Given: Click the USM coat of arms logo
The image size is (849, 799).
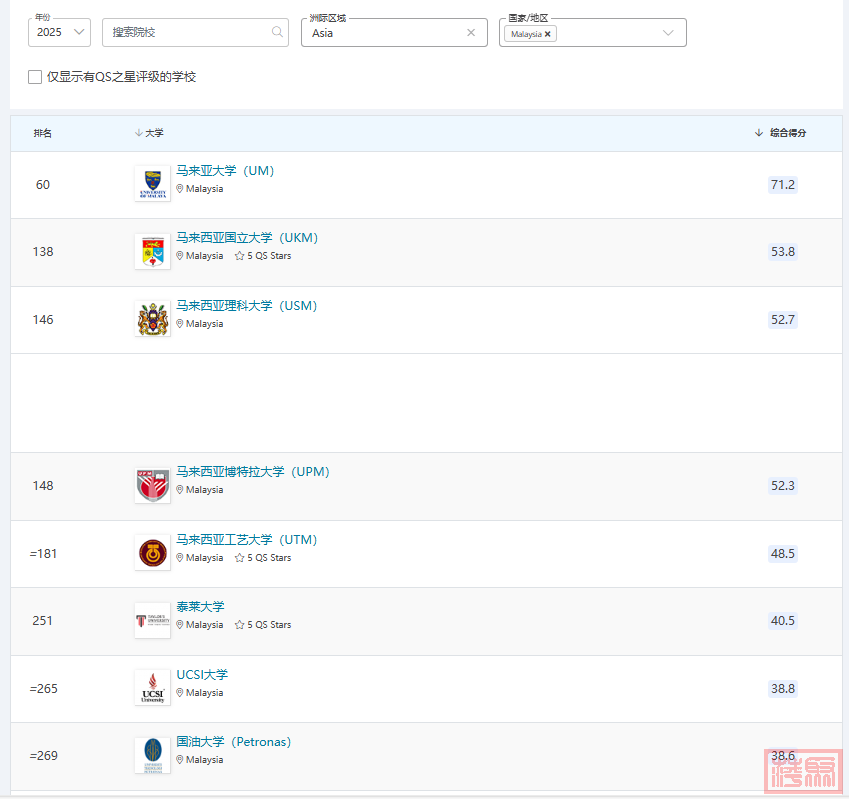Looking at the screenshot, I should click(153, 319).
